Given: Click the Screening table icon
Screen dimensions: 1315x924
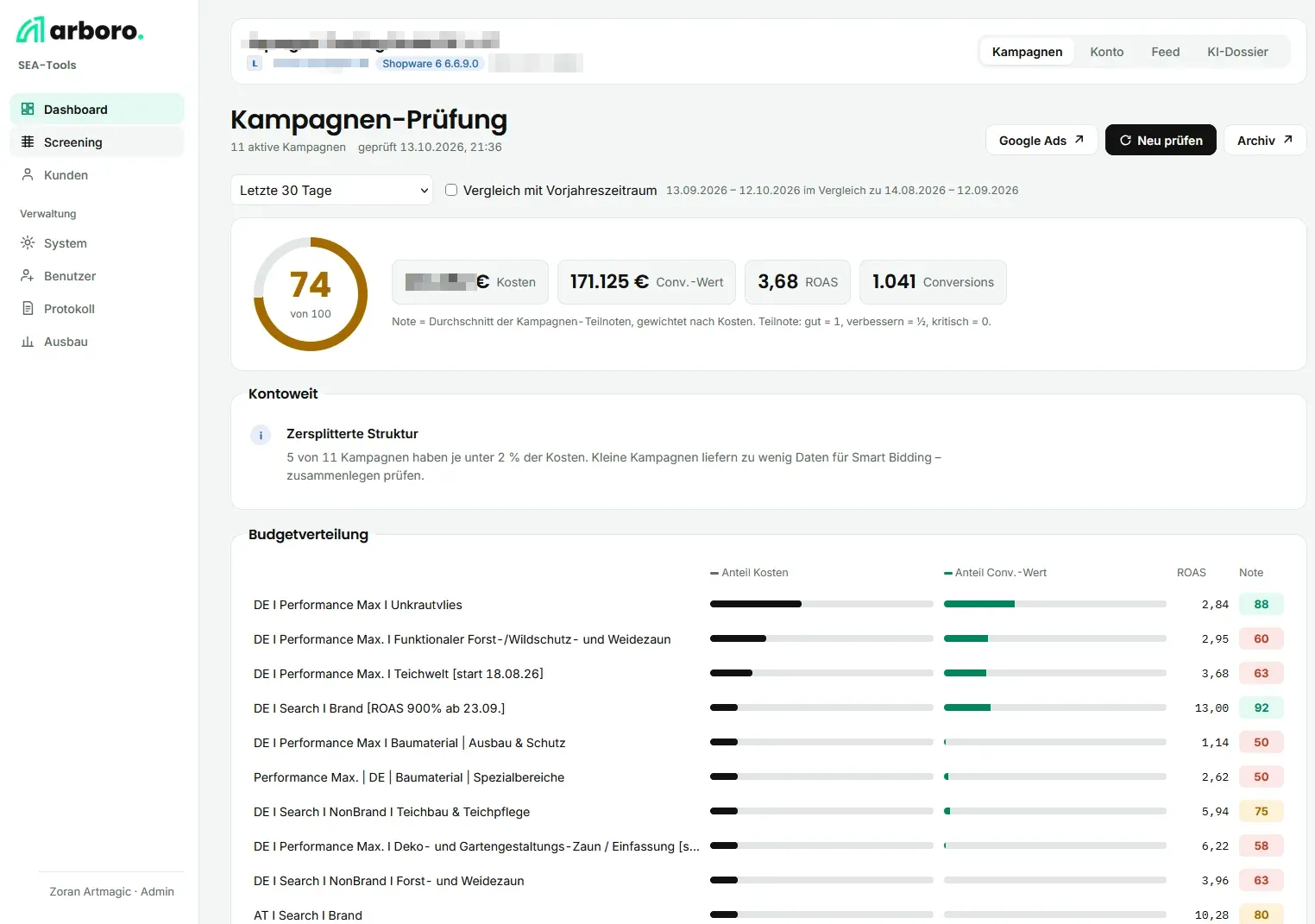Looking at the screenshot, I should point(28,142).
